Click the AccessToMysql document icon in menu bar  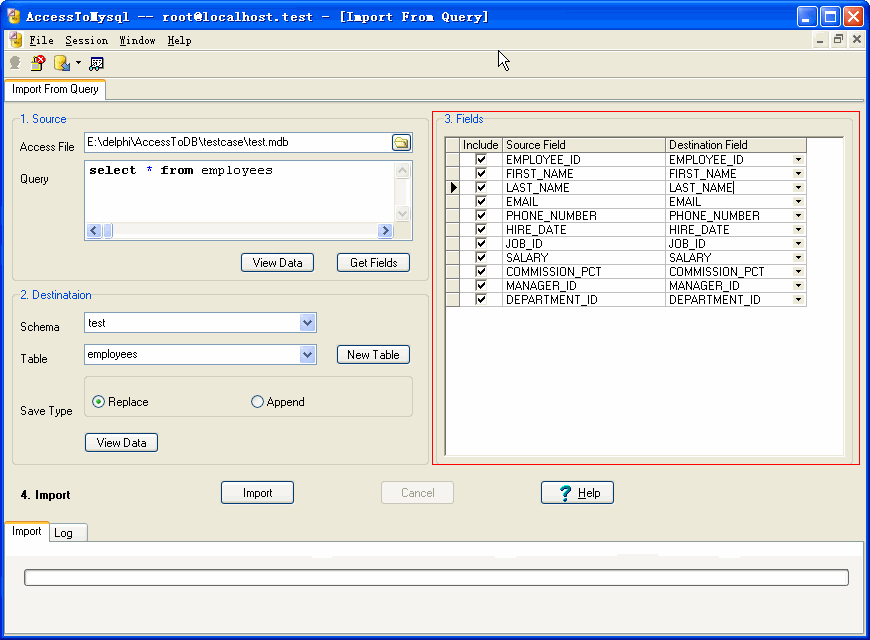16,40
